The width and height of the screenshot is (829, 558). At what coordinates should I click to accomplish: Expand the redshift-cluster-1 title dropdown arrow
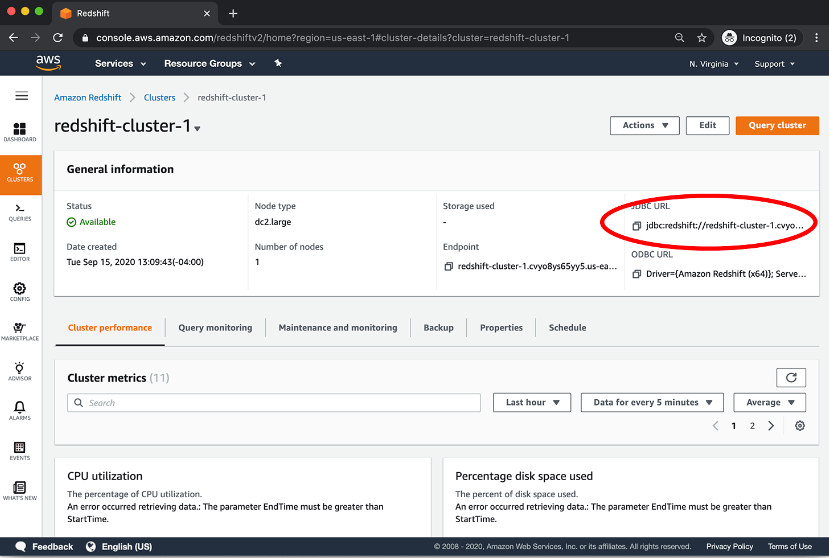point(197,129)
